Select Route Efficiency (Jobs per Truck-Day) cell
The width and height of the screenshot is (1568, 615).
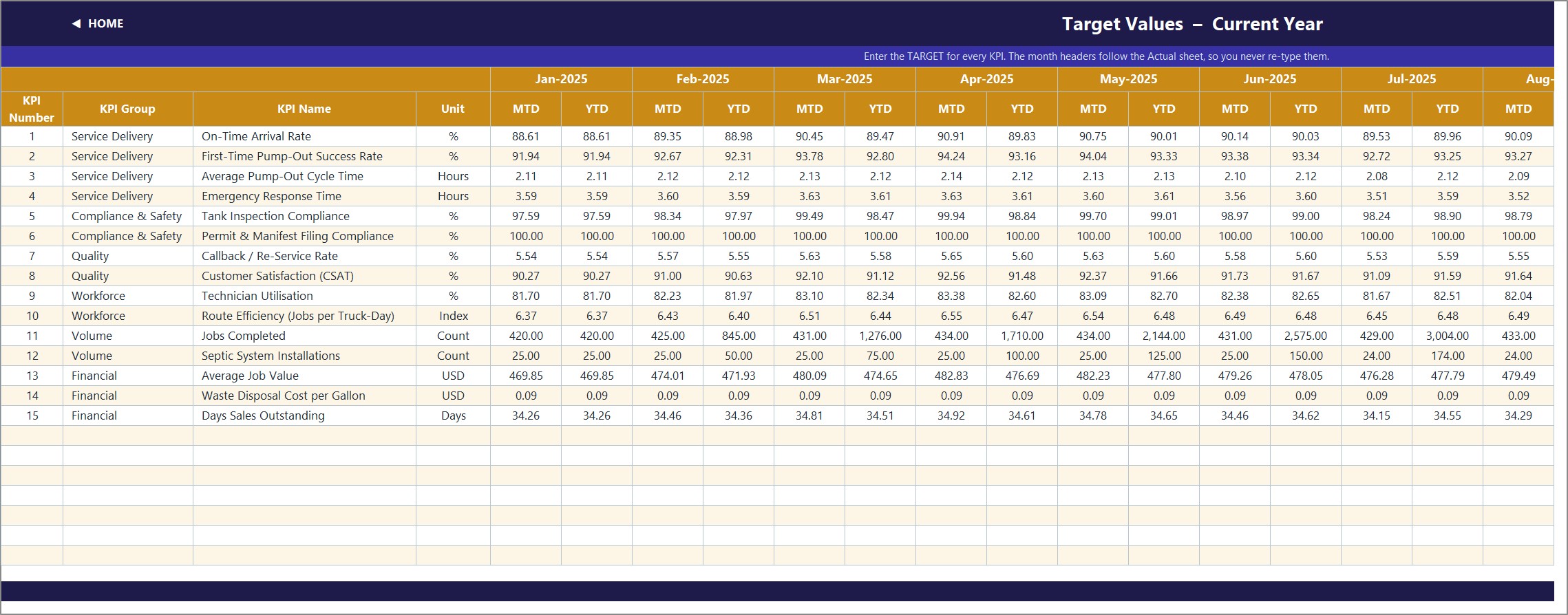304,316
